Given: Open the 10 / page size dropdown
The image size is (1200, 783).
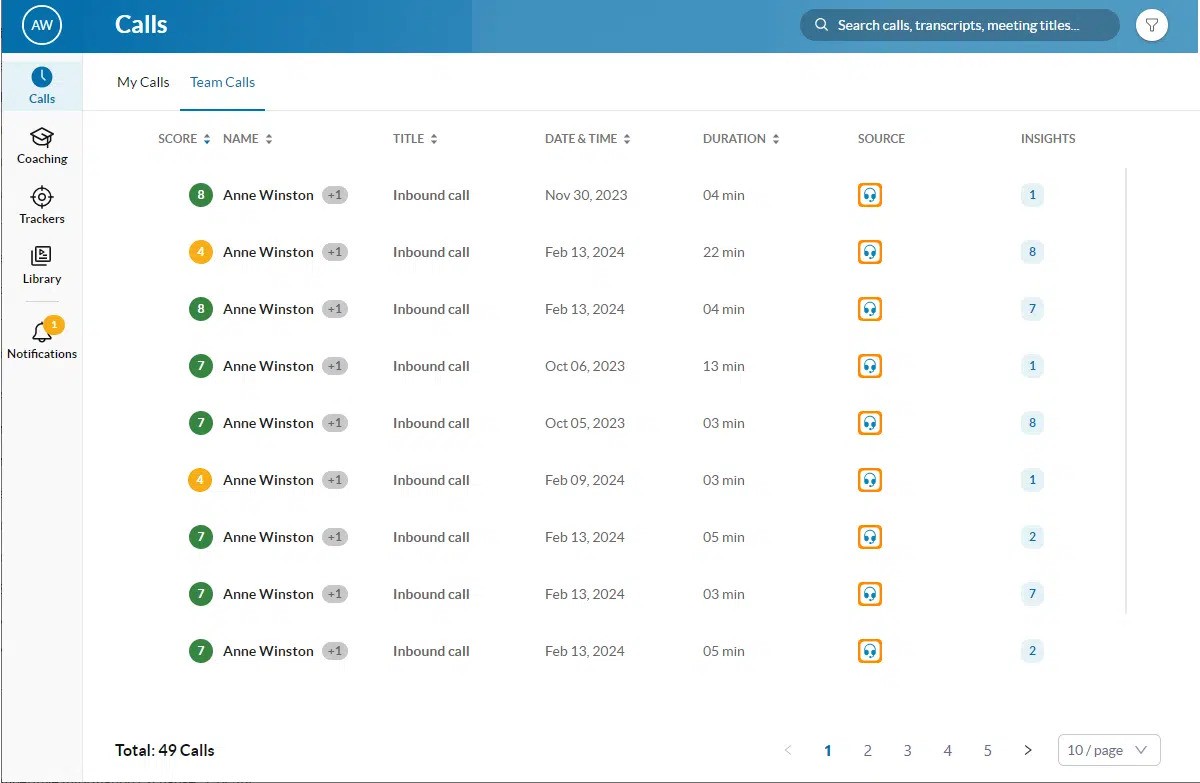Looking at the screenshot, I should click(x=1109, y=750).
